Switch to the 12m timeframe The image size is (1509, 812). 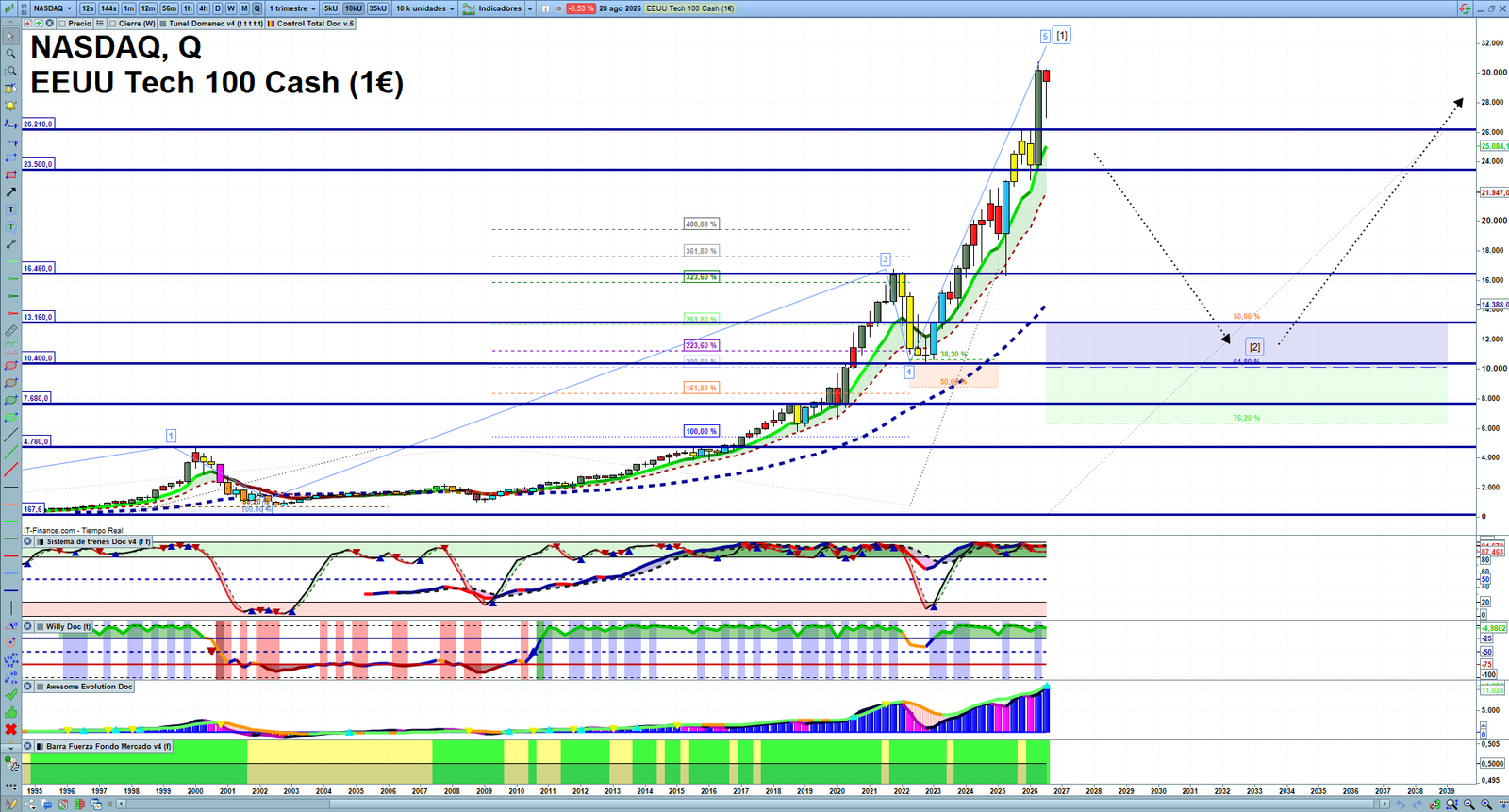pyautogui.click(x=148, y=8)
